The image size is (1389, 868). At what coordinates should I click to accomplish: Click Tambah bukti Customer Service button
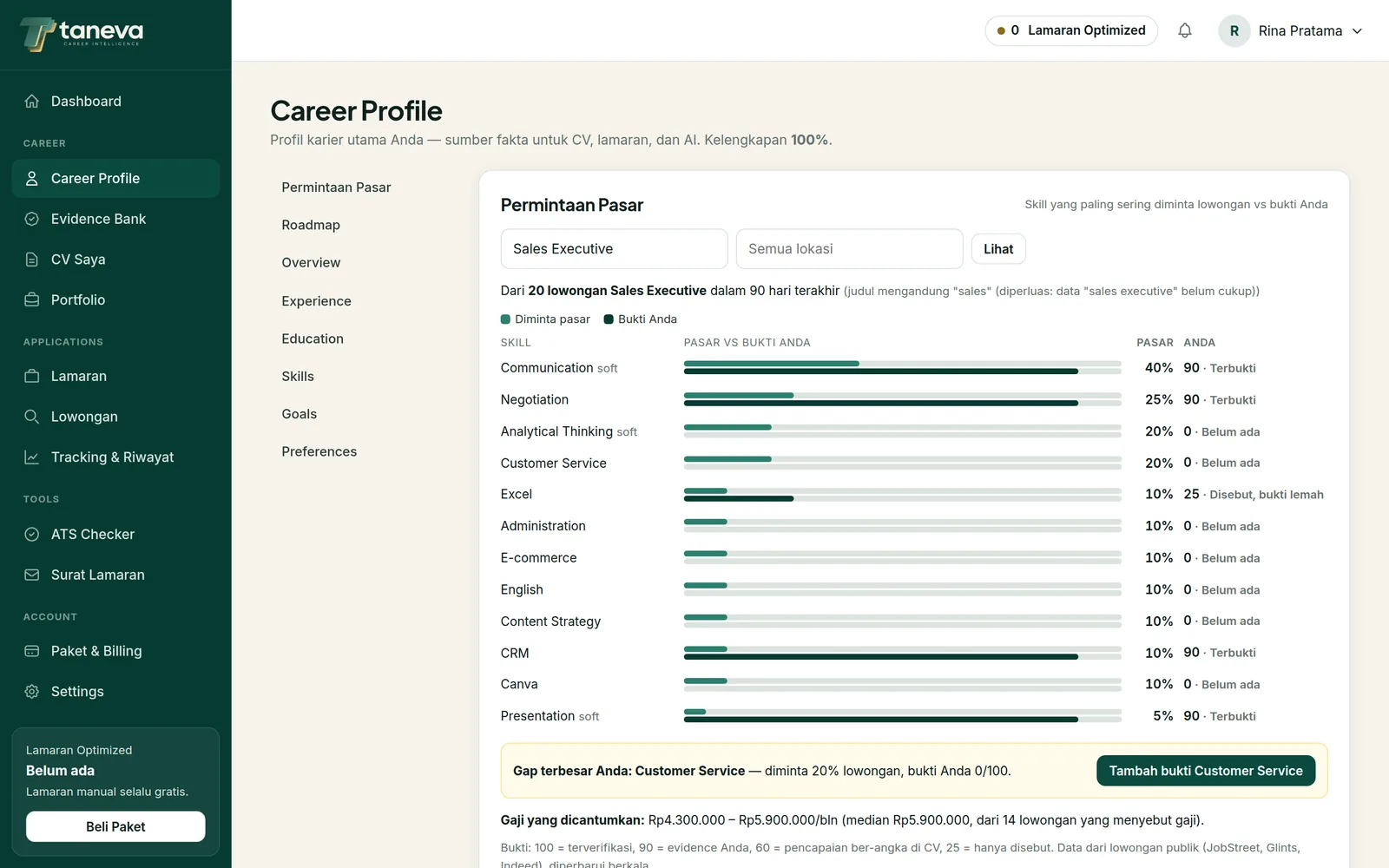[x=1206, y=771]
